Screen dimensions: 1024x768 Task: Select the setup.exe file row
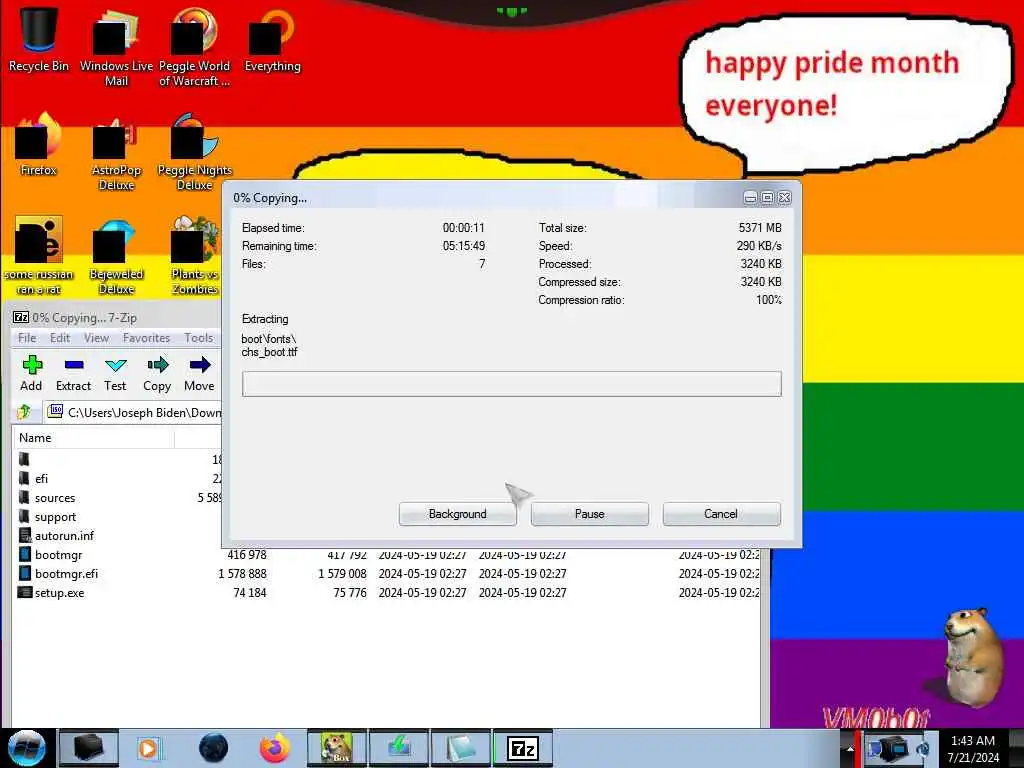pos(387,592)
